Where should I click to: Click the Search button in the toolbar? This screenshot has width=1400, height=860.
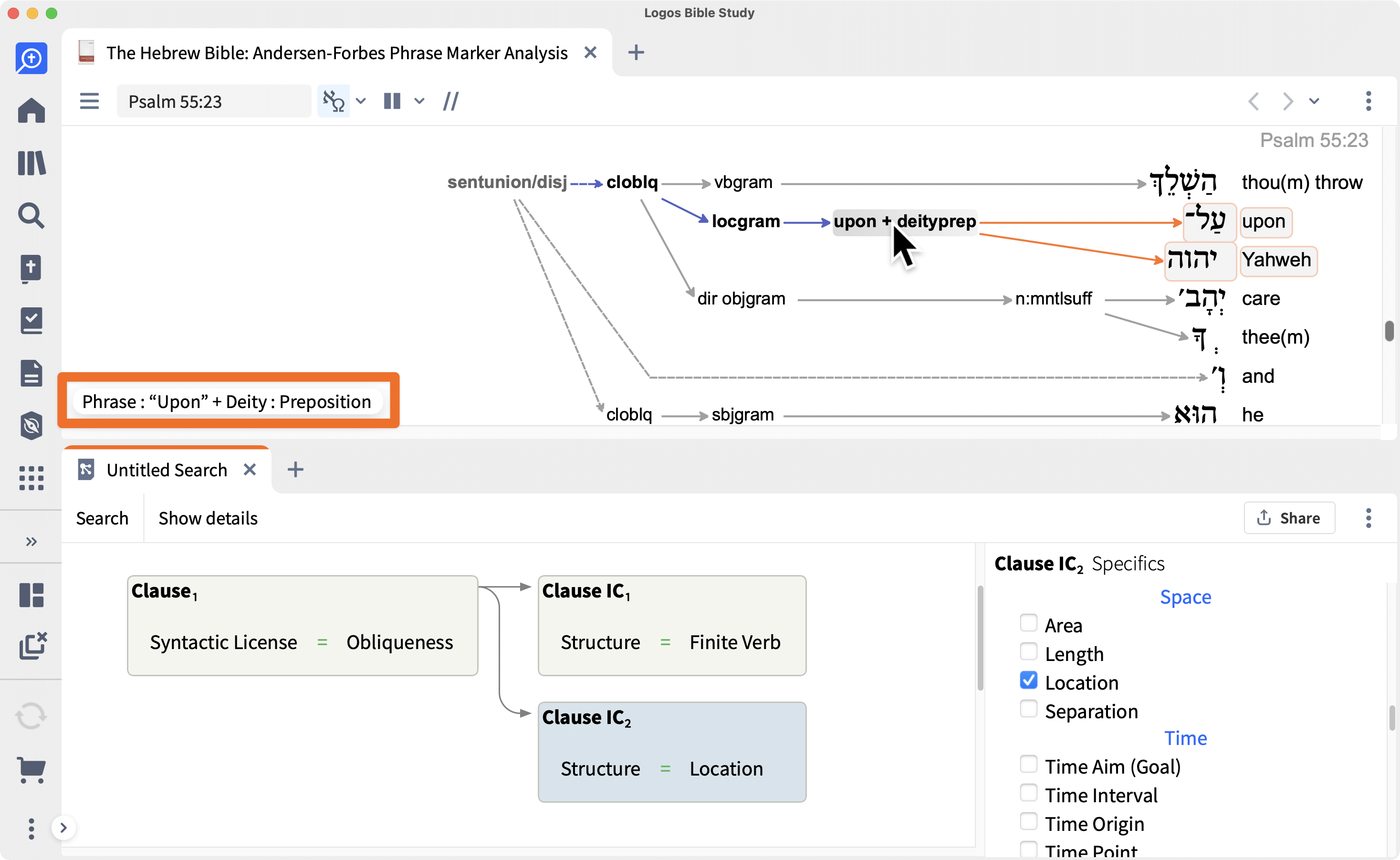[103, 518]
